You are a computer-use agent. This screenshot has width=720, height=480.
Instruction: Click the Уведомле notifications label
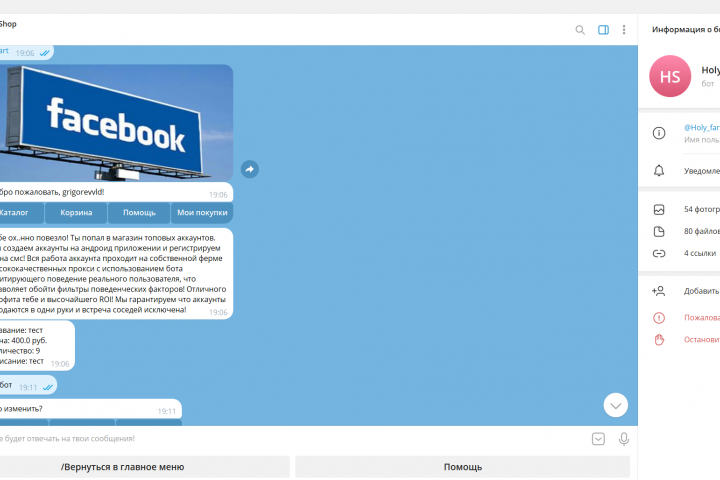point(702,171)
